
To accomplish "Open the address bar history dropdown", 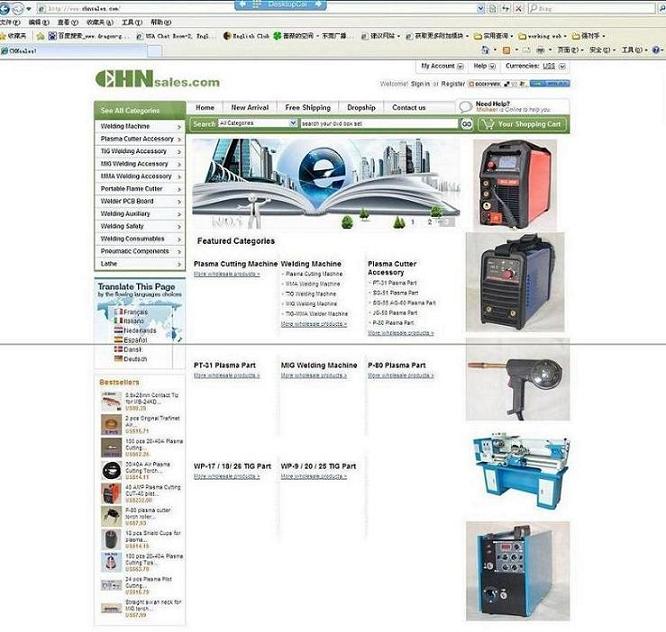I will coord(480,8).
